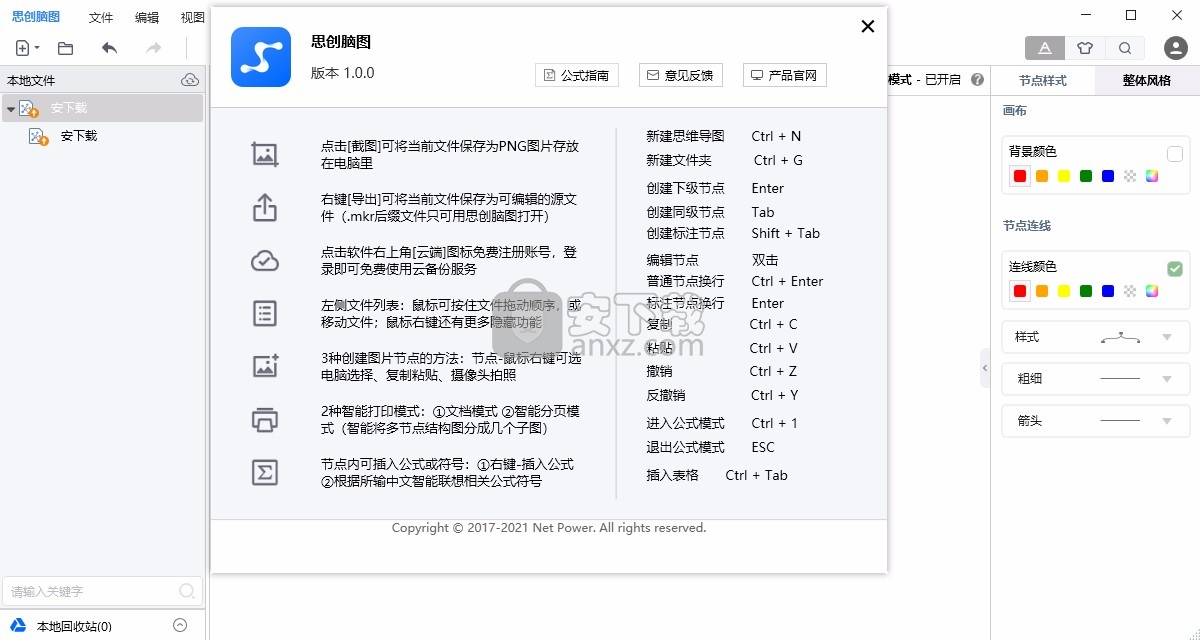Click the open folder toolbar icon

tap(65, 48)
